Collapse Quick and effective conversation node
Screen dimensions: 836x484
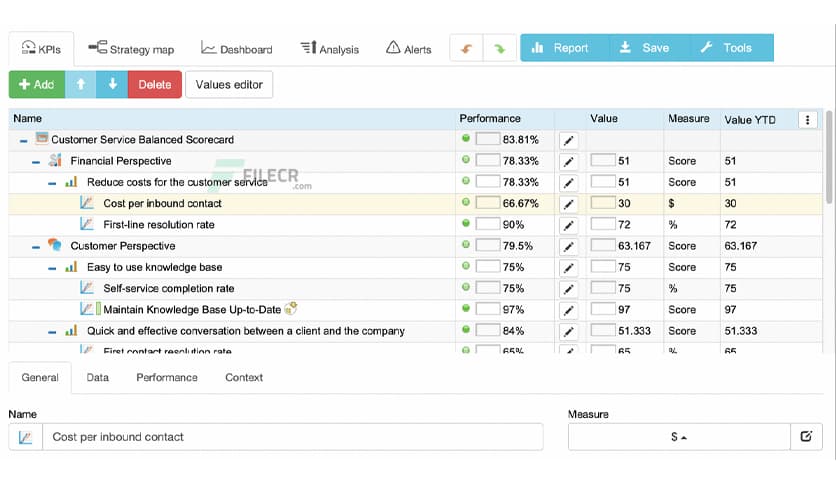point(52,332)
